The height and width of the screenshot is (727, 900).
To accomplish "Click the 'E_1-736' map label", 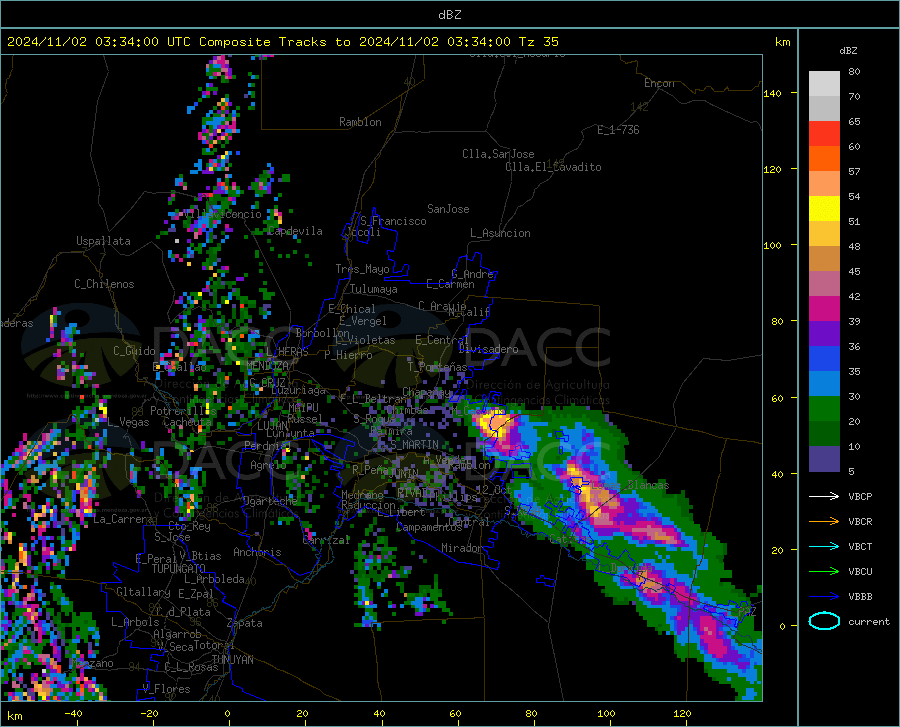I will (618, 130).
